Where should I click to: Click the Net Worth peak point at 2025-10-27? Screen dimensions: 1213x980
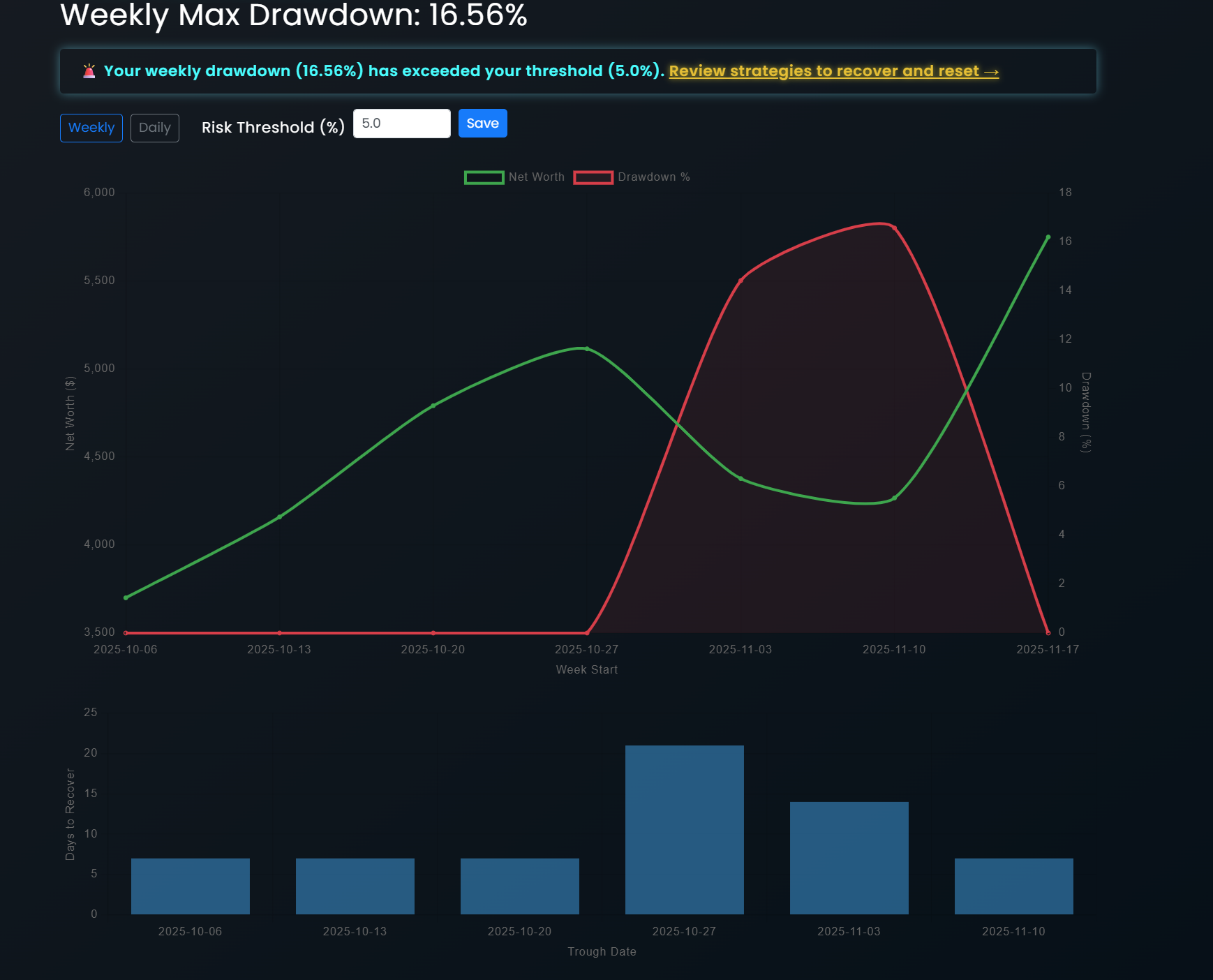587,349
